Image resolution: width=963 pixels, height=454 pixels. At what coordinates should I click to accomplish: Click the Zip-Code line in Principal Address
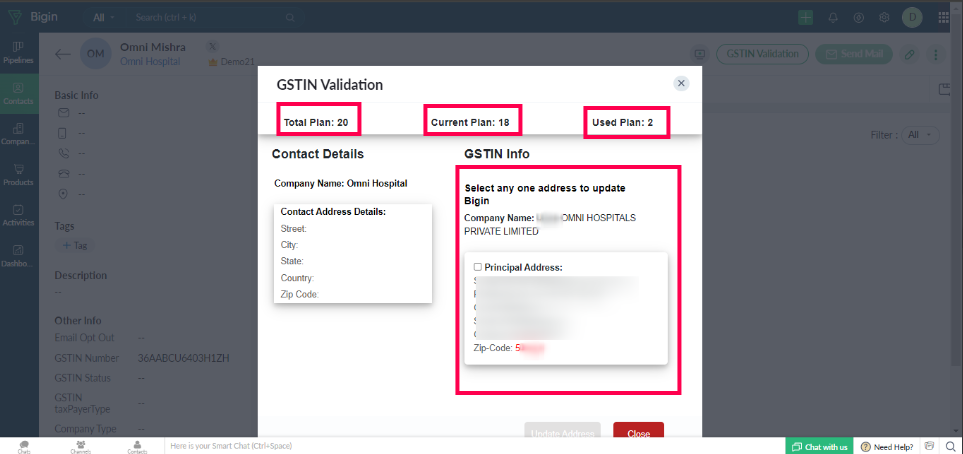pyautogui.click(x=509, y=348)
